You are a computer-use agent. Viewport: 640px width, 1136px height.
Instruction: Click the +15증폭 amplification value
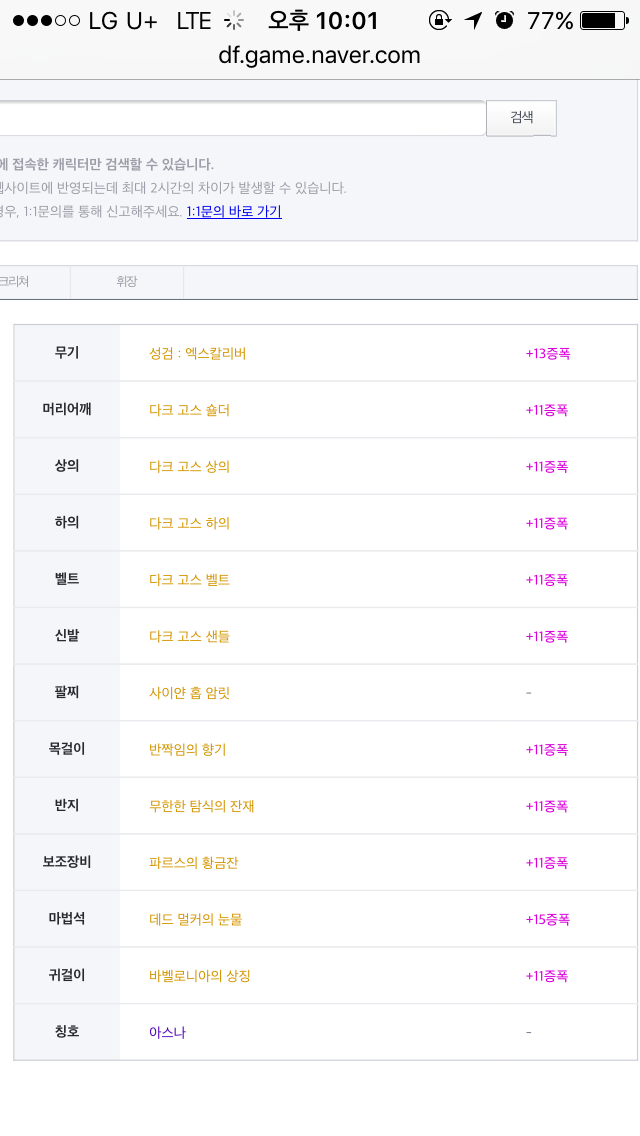(x=547, y=919)
